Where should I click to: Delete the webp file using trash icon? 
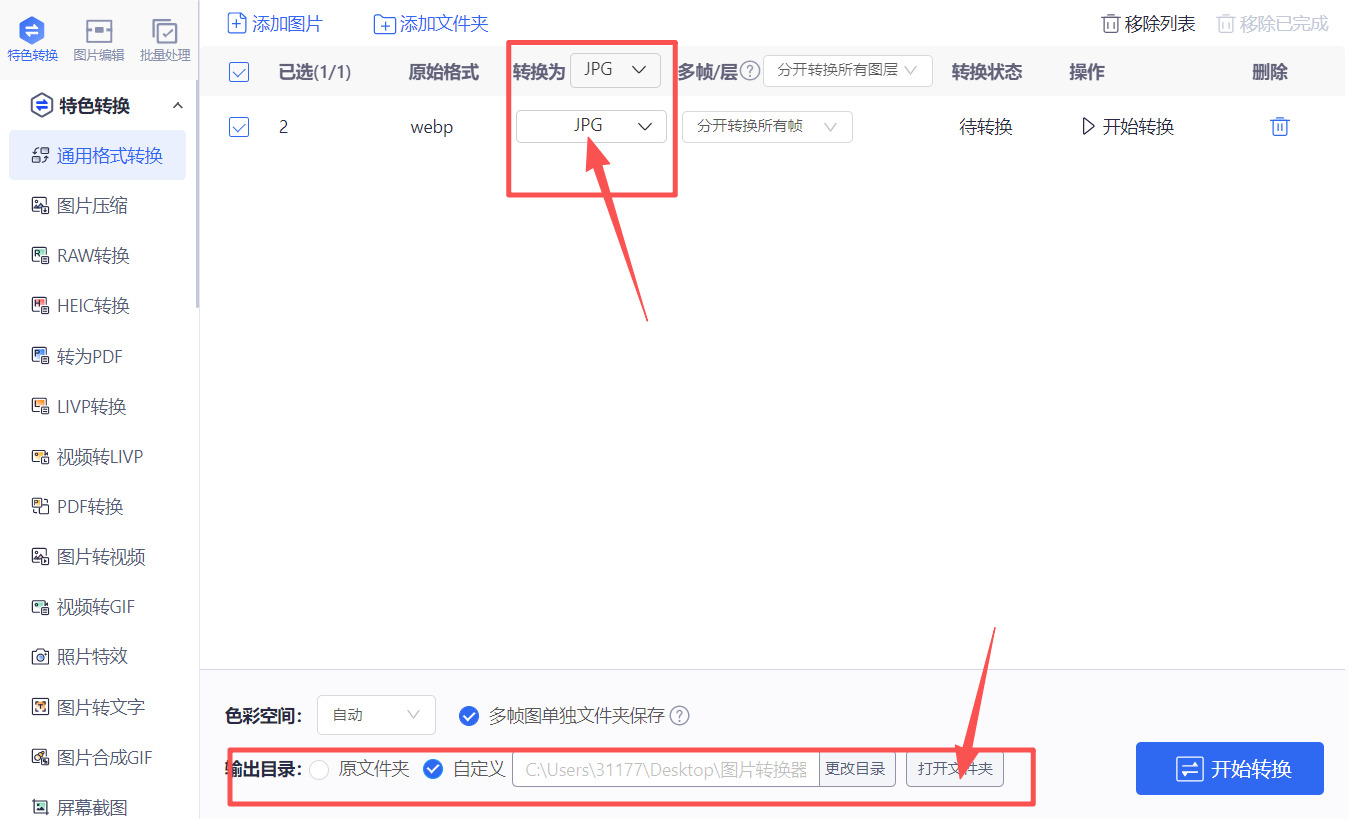tap(1280, 126)
